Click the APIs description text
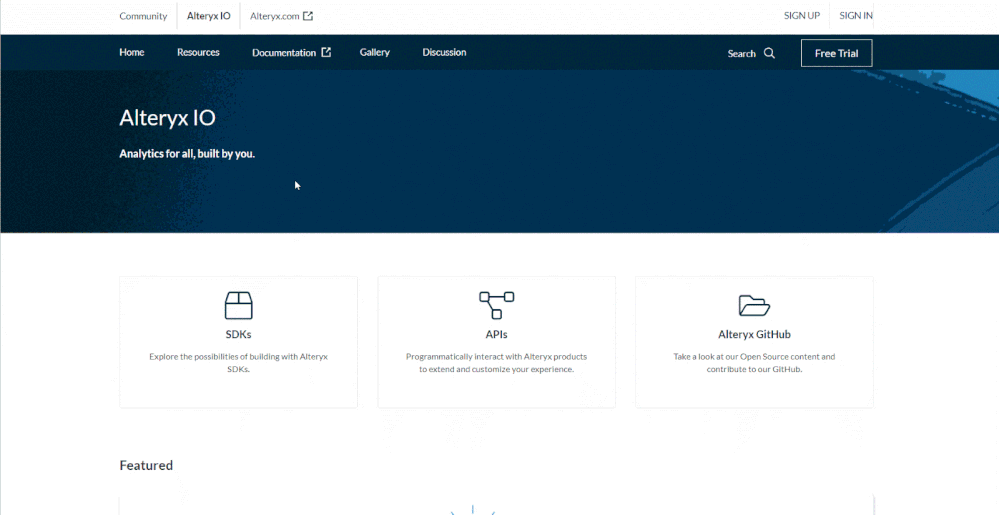This screenshot has height=515, width=999. click(496, 363)
